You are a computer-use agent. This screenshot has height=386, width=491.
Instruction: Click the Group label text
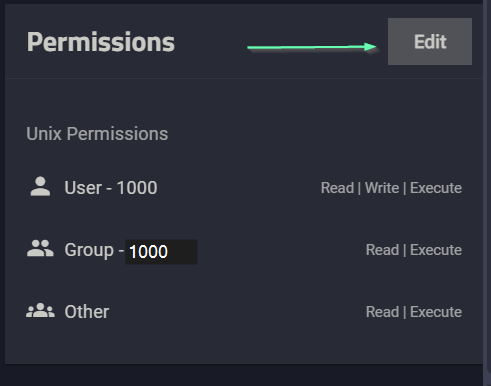89,250
